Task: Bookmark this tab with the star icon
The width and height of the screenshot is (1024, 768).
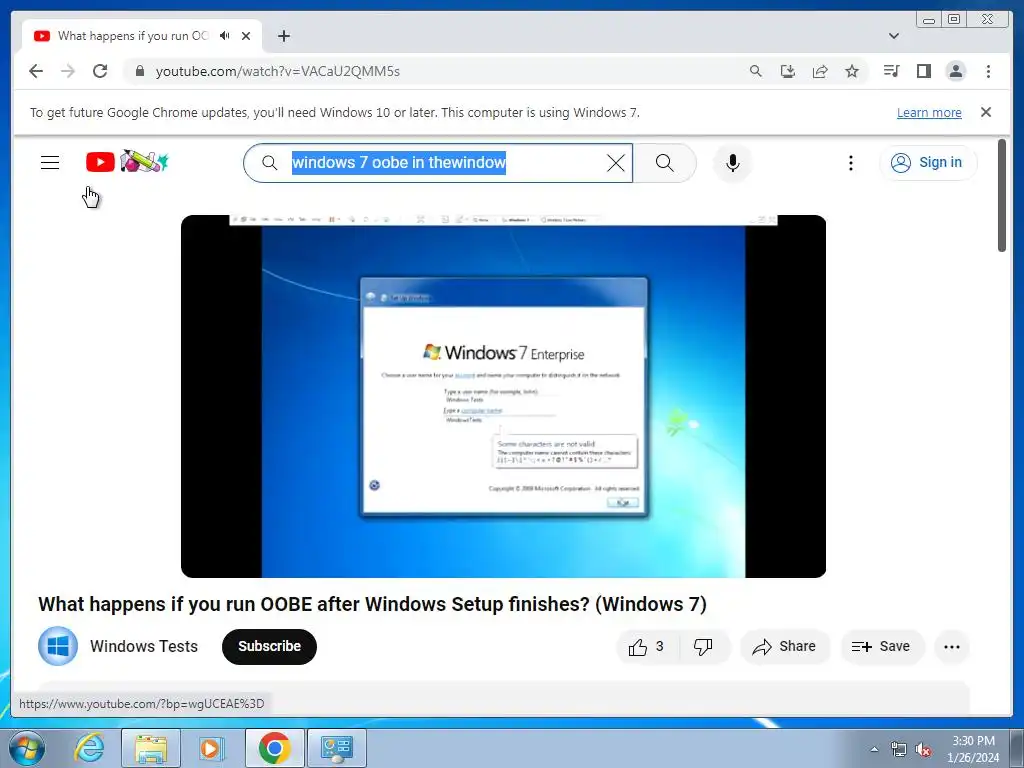Action: [x=852, y=71]
